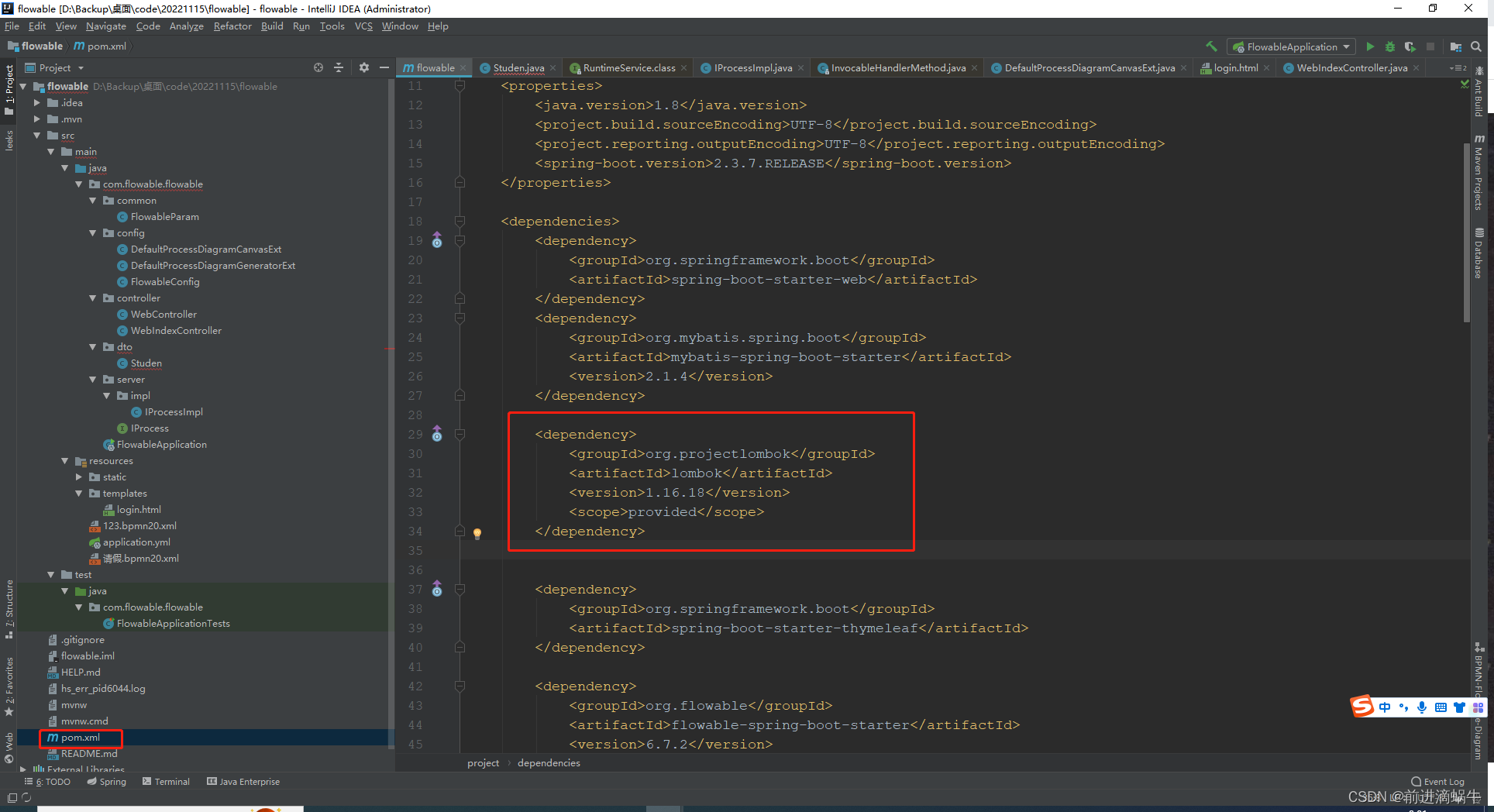The height and width of the screenshot is (812, 1494).
Task: Open the FlowableApplication run configuration dropdown
Action: click(1290, 46)
